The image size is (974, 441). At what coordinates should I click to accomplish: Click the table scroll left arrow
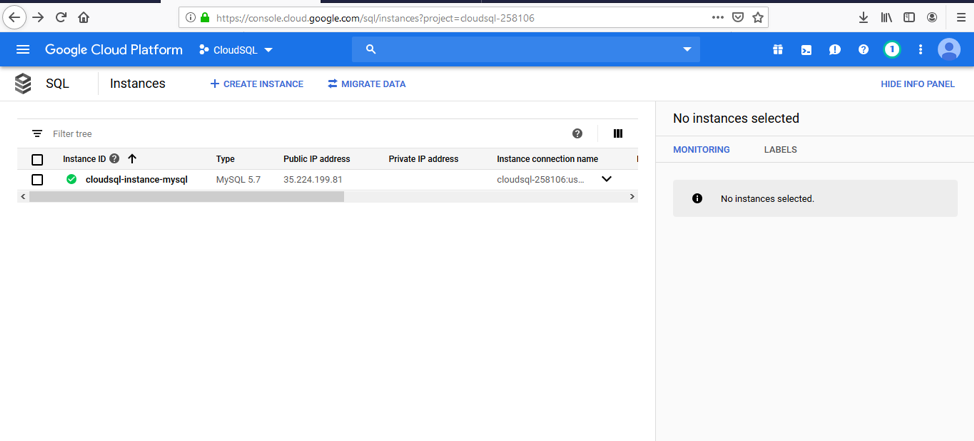[23, 196]
